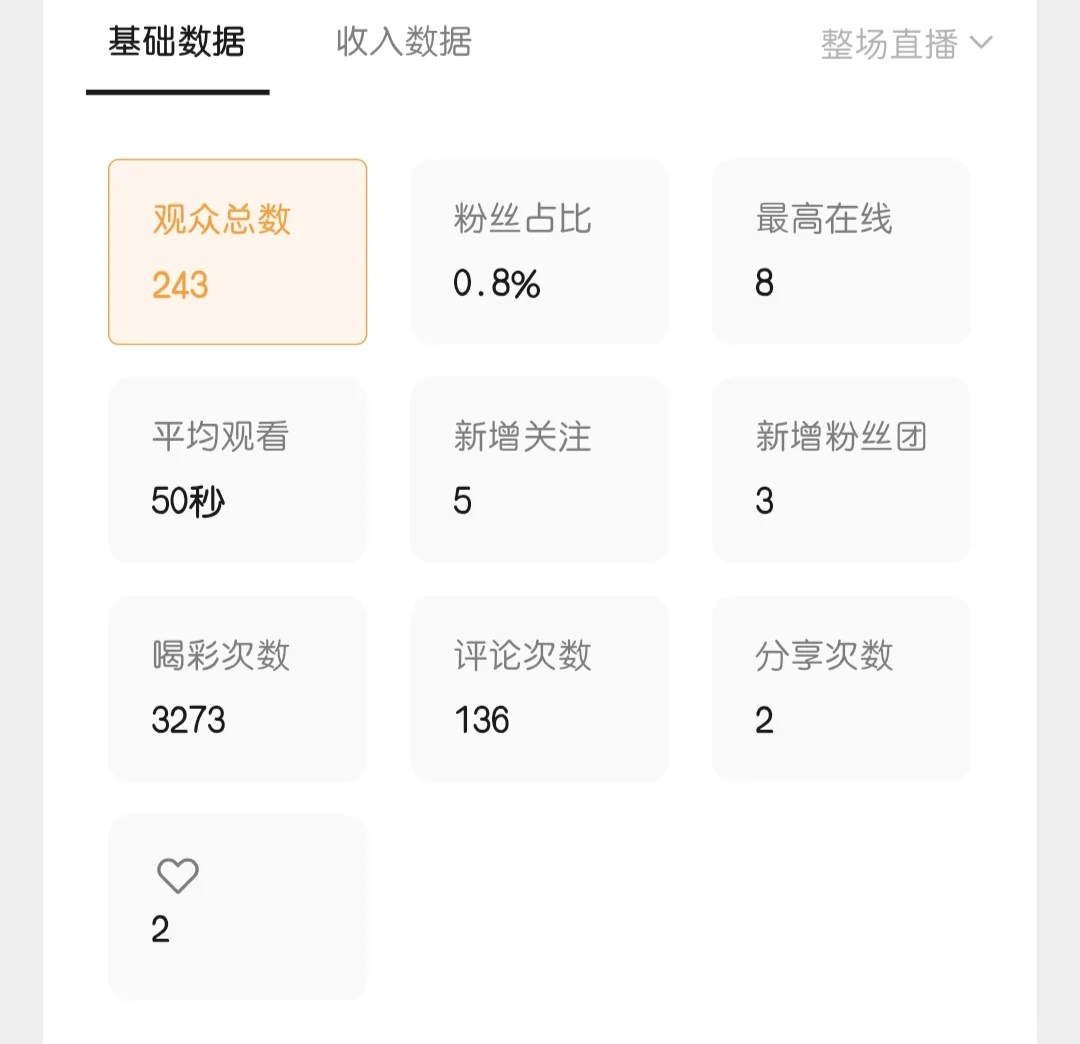Click the value 243 under 观众总数
Viewport: 1080px width, 1044px height.
(181, 286)
